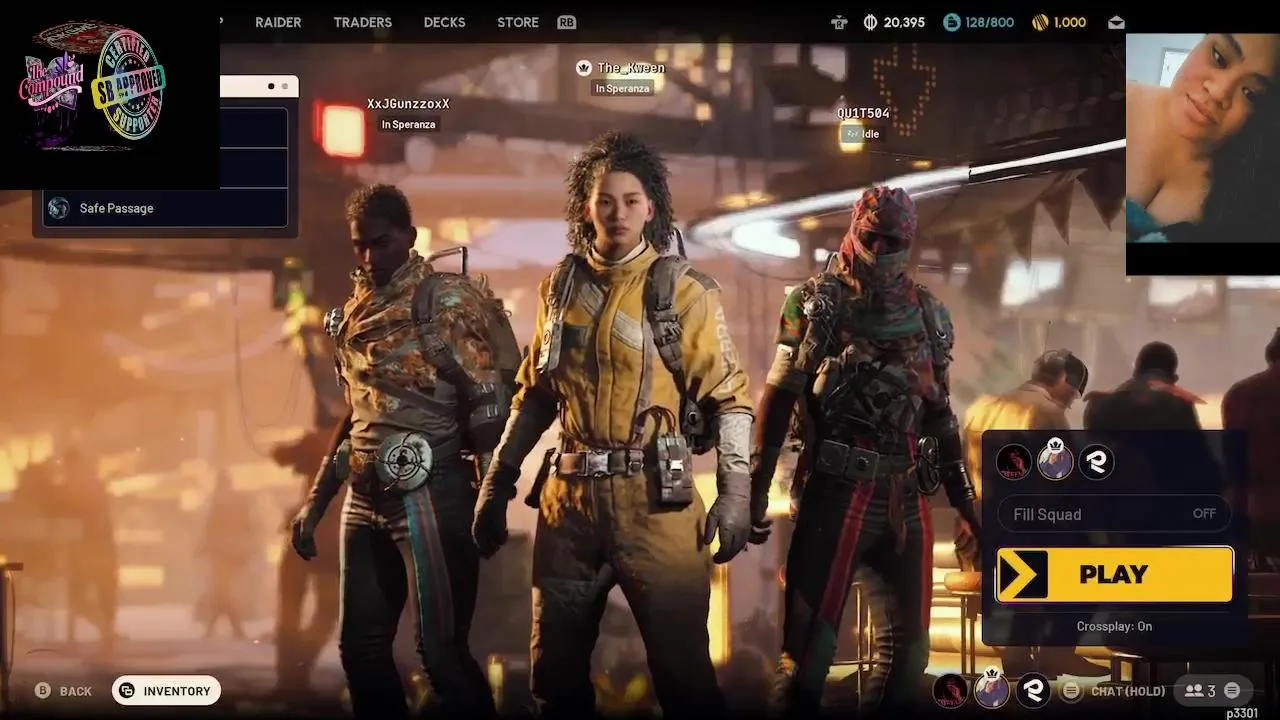Click the crowned avatar in bottom bar
1280x720 pixels.
pyautogui.click(x=992, y=689)
